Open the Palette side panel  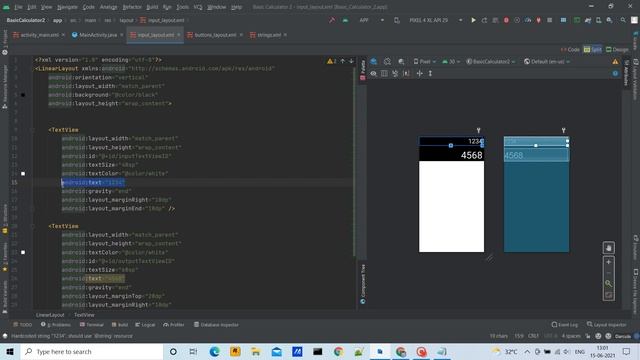click(x=362, y=70)
